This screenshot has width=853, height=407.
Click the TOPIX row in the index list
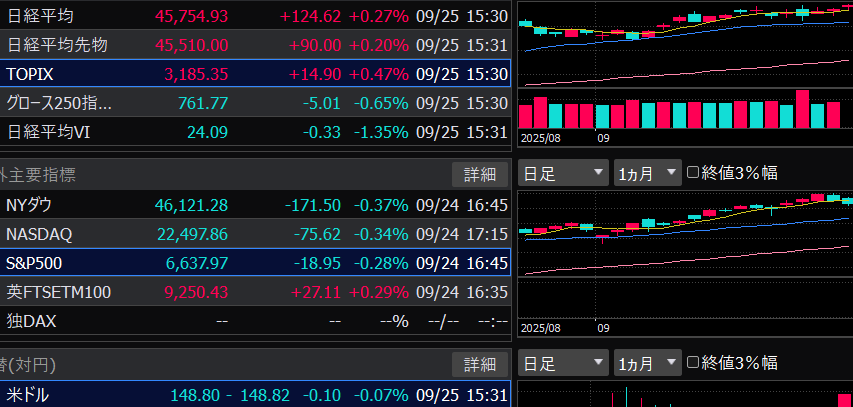pyautogui.click(x=255, y=74)
